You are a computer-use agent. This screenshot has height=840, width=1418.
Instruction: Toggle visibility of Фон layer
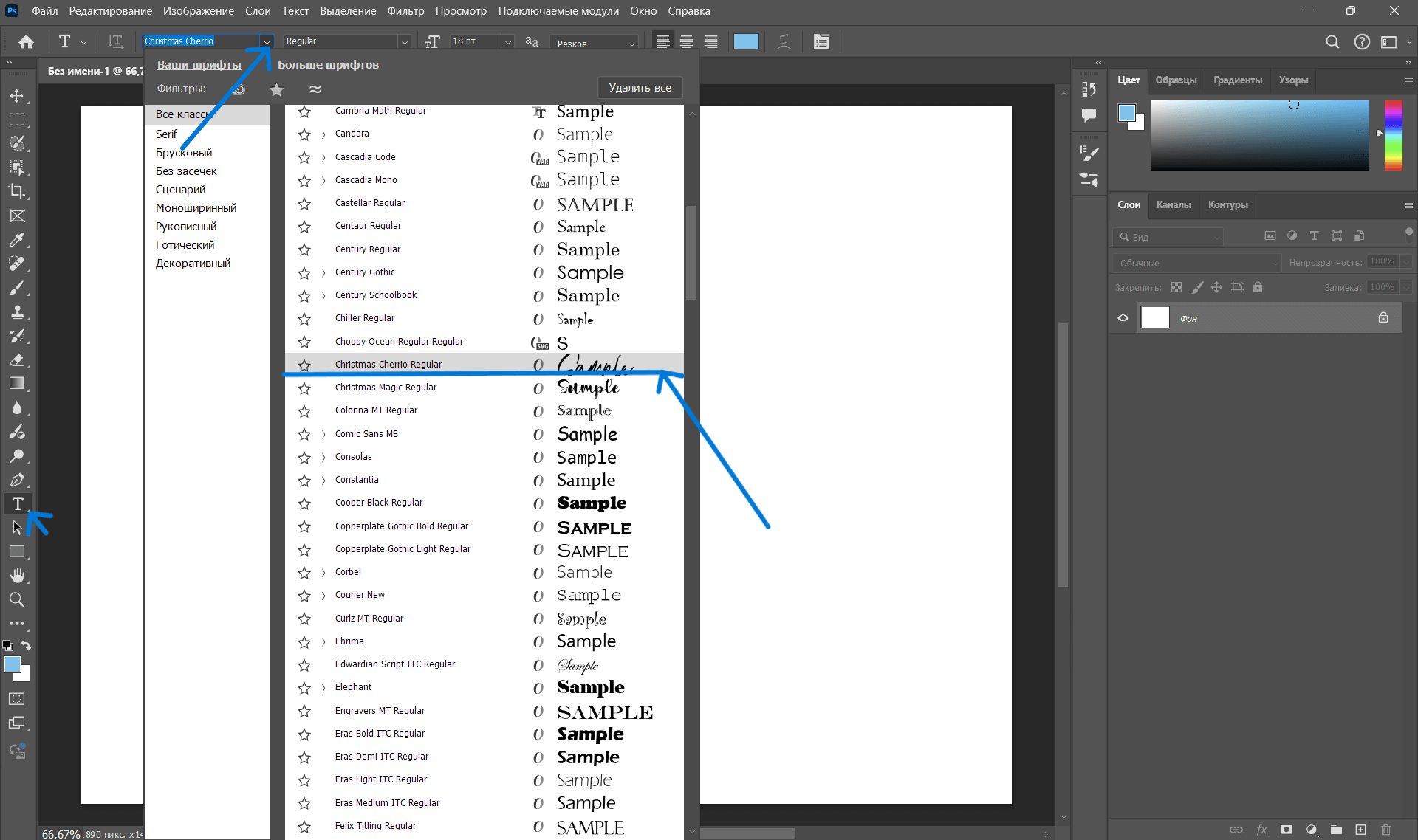1122,318
